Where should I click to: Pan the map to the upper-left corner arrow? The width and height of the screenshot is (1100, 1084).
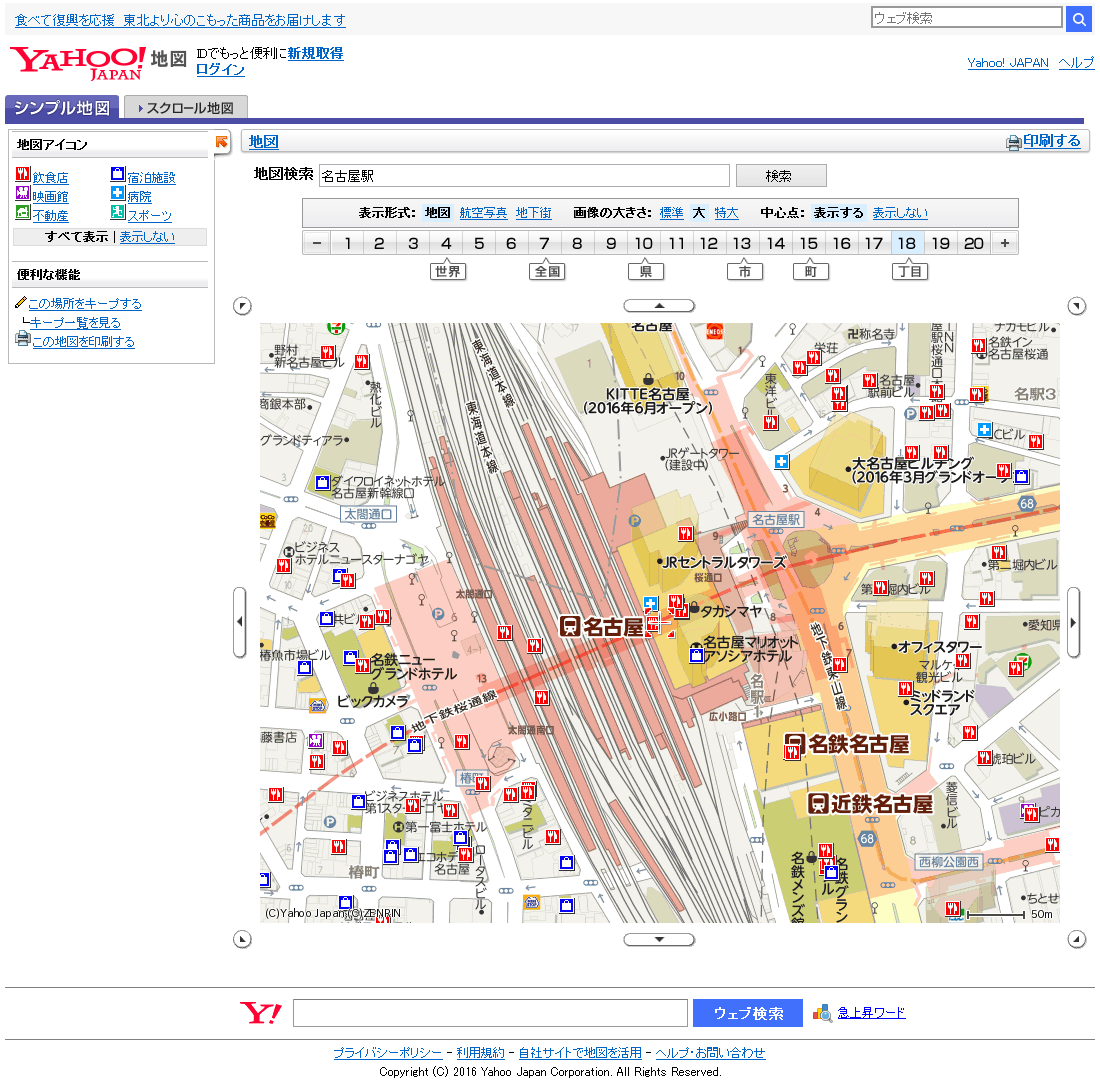coord(242,306)
